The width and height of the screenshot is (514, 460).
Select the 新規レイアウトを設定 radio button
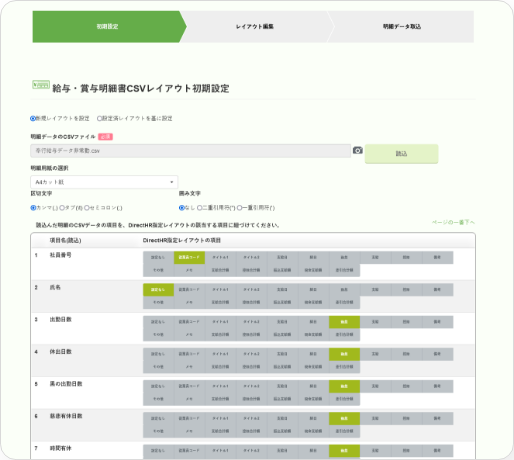coord(33,118)
